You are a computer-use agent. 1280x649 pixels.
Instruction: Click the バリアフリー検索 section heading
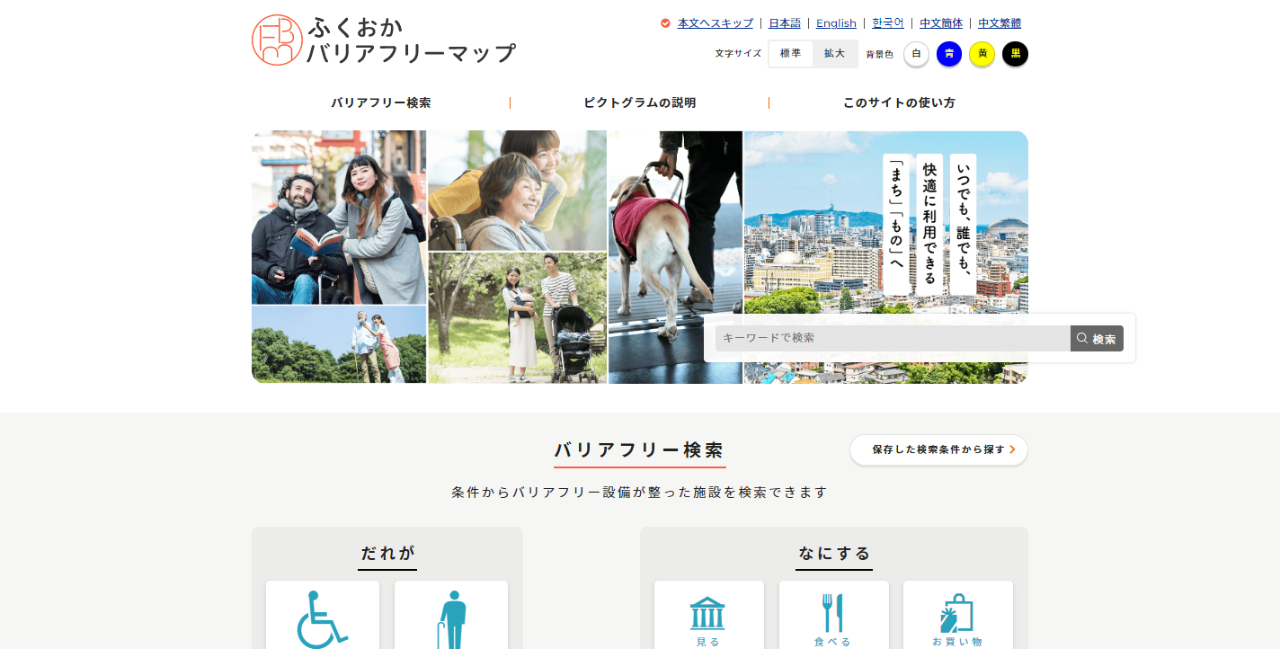click(640, 450)
